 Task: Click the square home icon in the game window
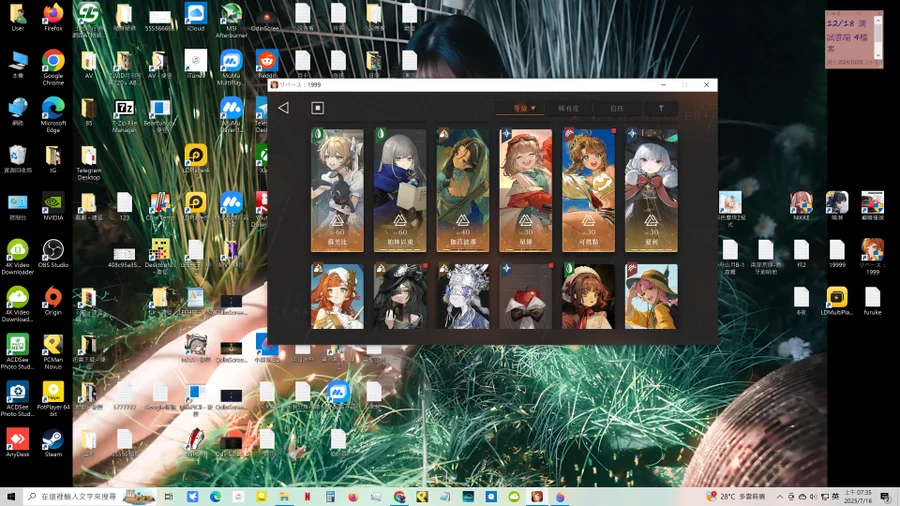pos(317,108)
